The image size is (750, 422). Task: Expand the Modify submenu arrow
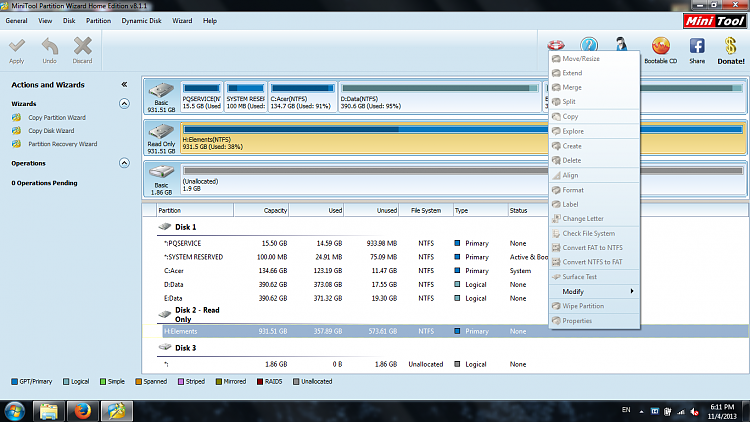coord(632,291)
